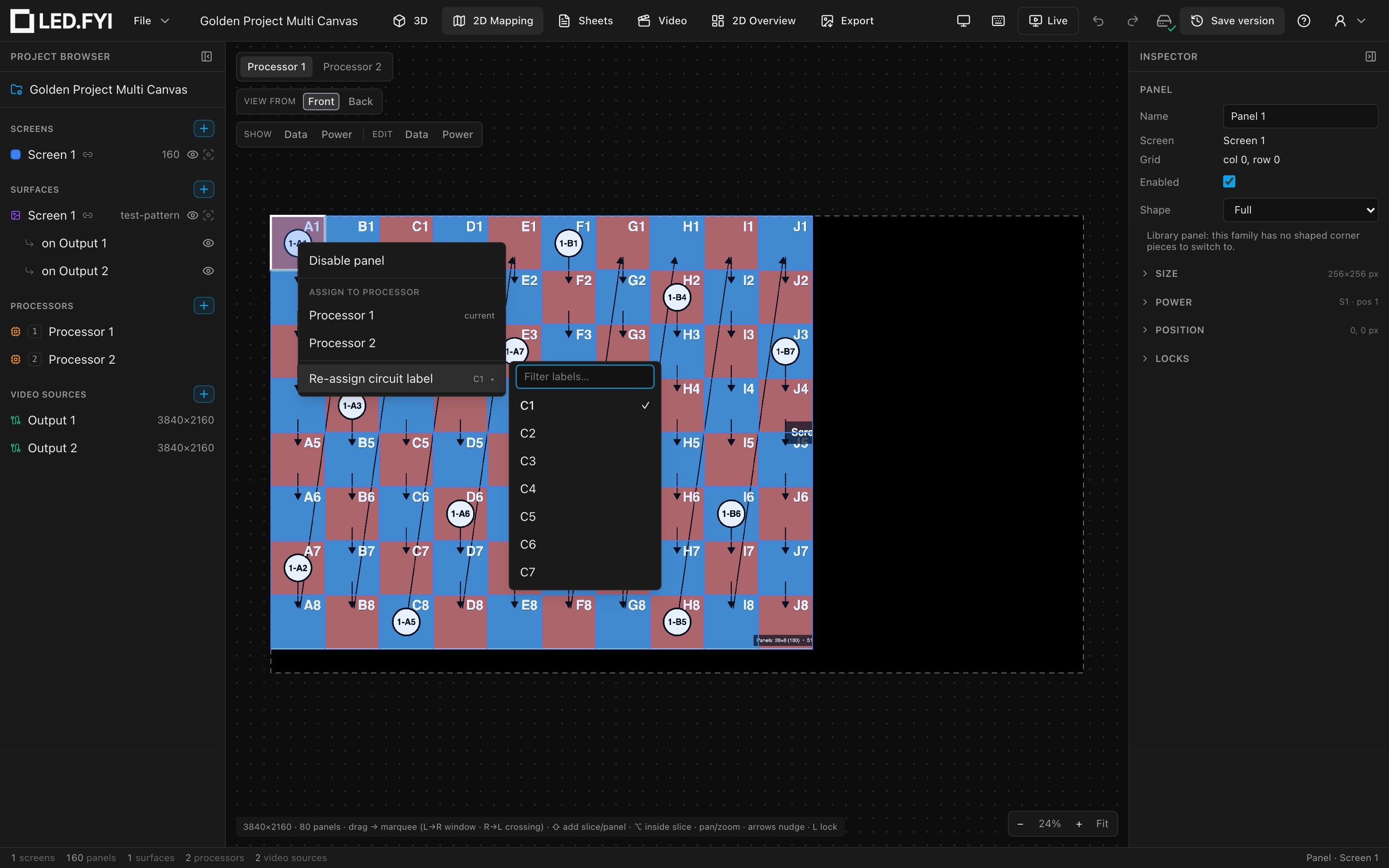
Task: Toggle visibility of Screen 1 in Screens
Action: (x=193, y=155)
